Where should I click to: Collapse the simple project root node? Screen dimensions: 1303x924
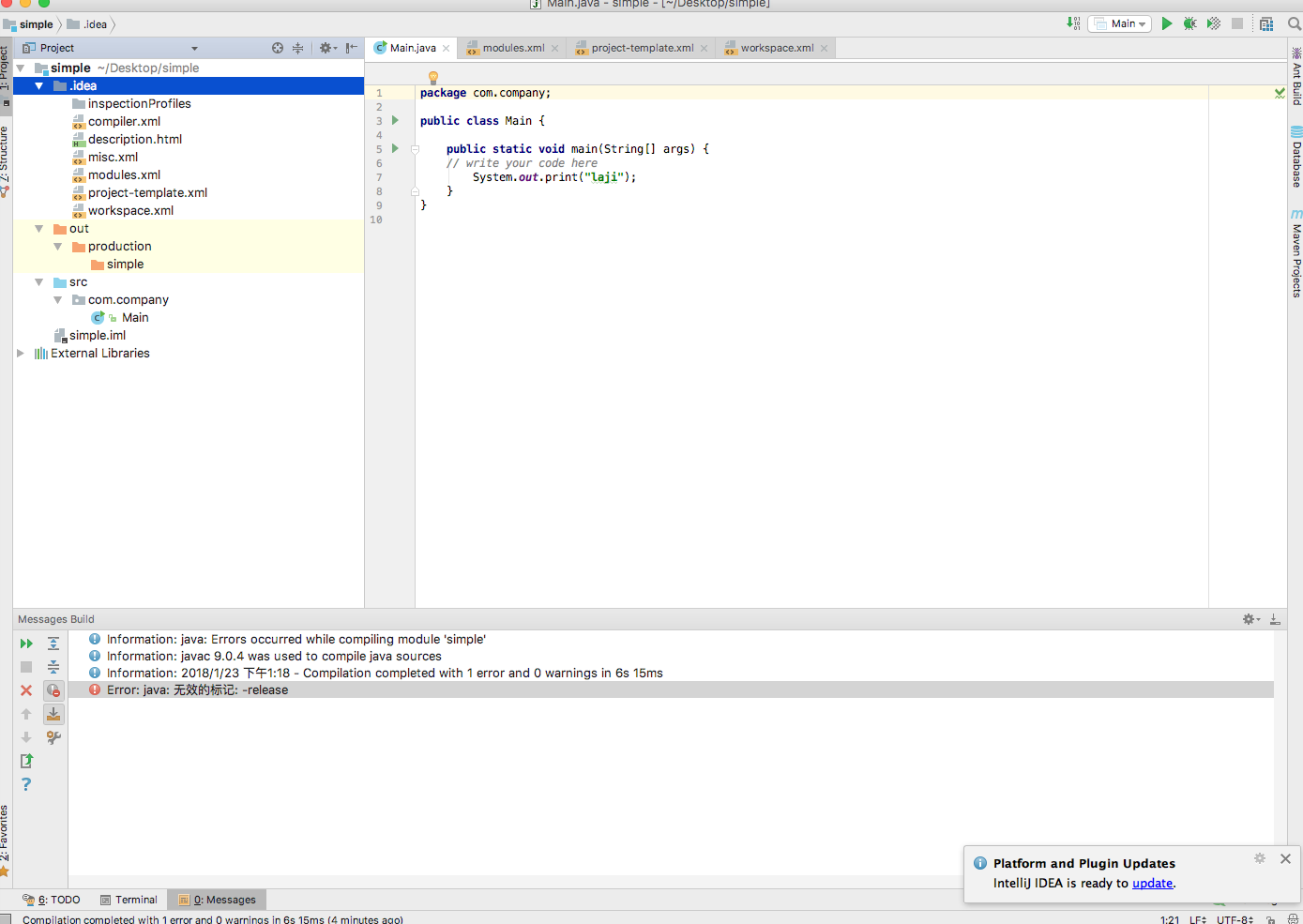click(x=21, y=68)
